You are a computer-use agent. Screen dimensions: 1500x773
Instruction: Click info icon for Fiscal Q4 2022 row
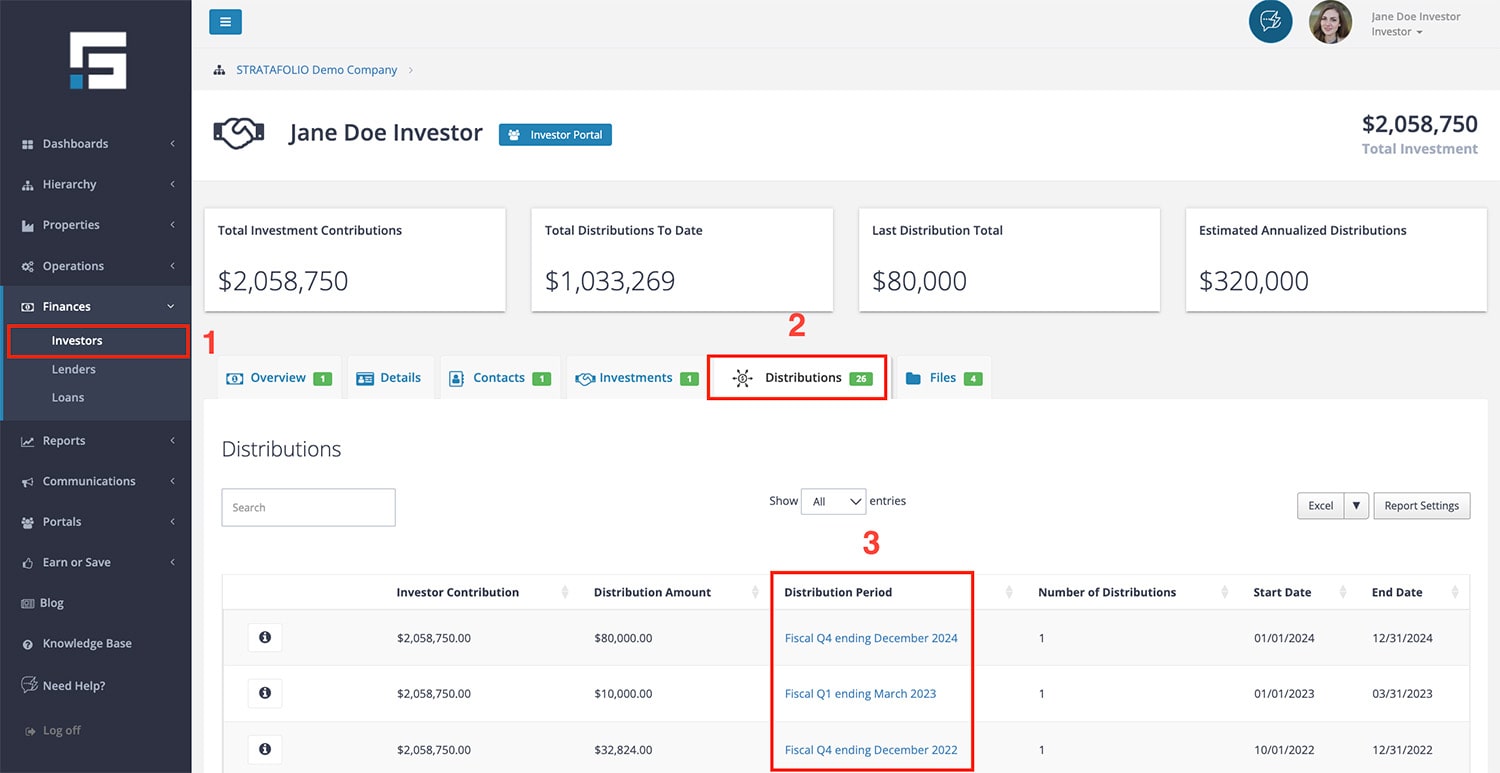[x=265, y=749]
